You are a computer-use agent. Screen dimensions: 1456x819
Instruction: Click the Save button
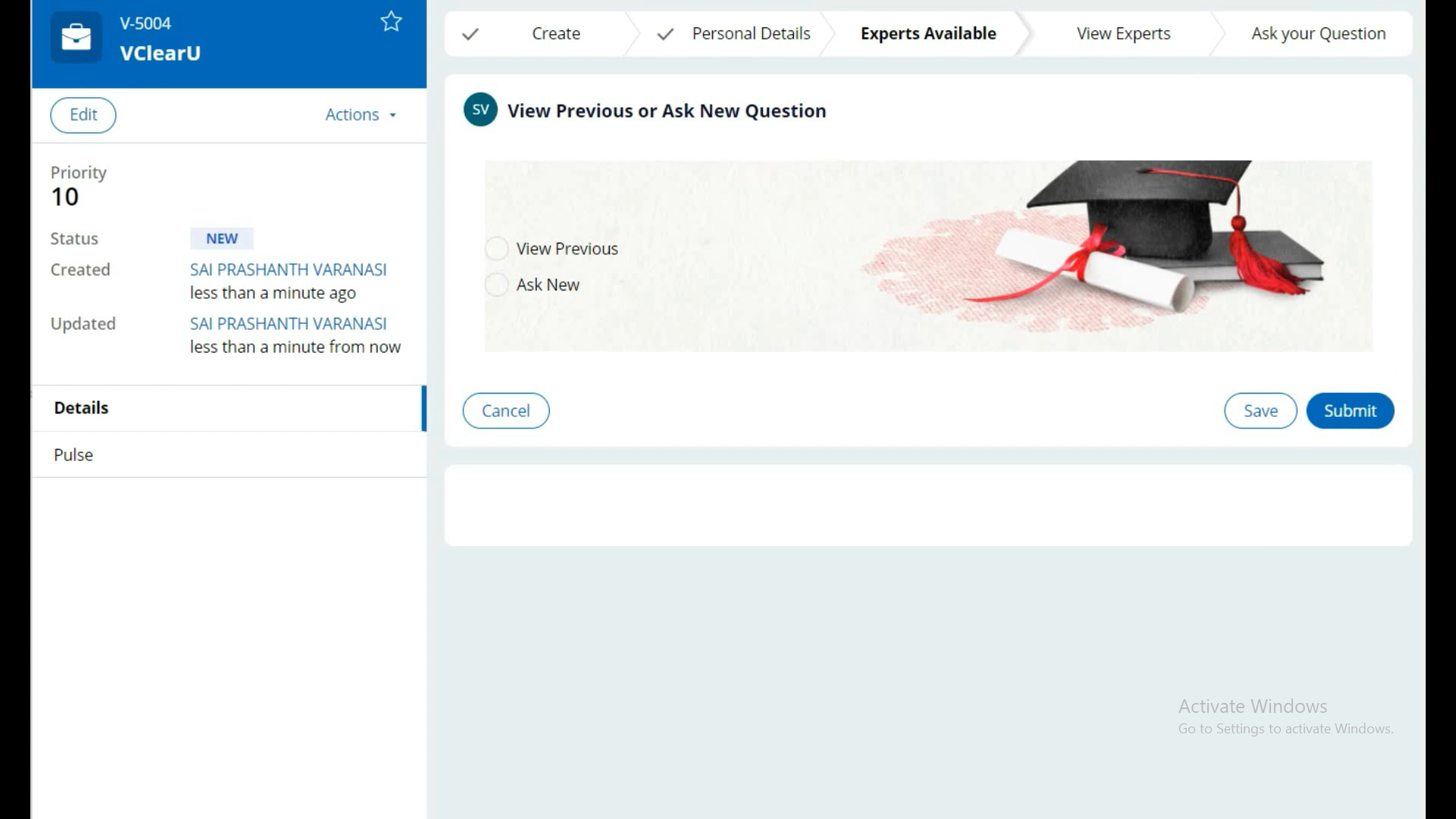click(1260, 411)
